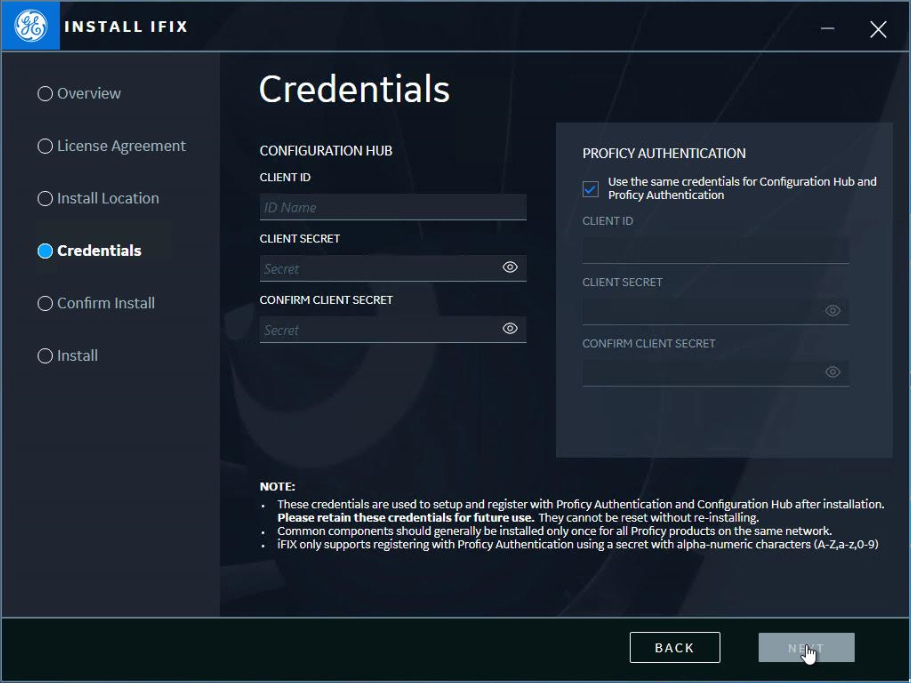911x683 pixels.
Task: Click 'Please retain these credentials for future use.'
Action: (406, 517)
